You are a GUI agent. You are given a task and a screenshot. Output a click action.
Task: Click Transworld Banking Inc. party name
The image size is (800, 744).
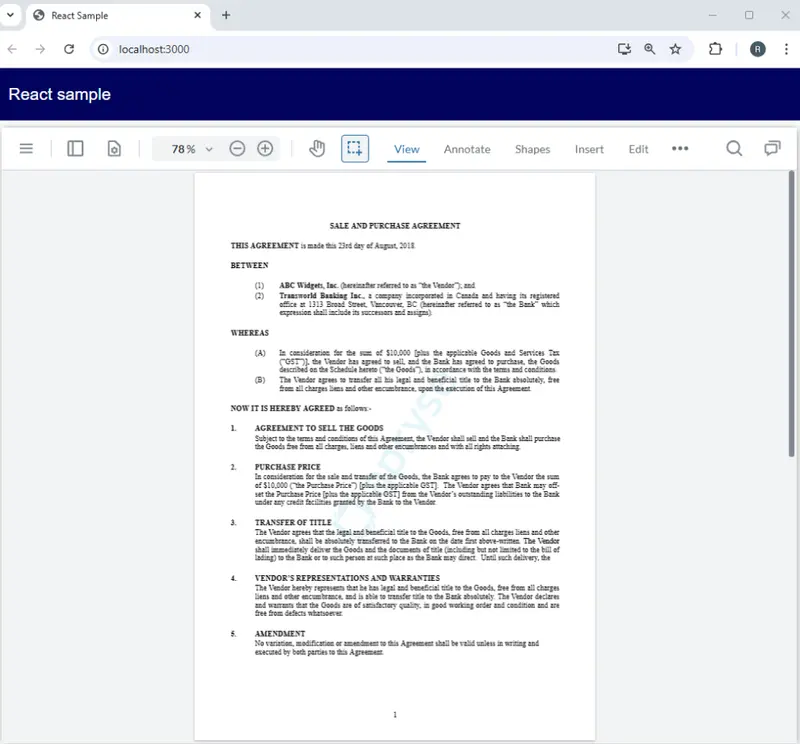322,295
